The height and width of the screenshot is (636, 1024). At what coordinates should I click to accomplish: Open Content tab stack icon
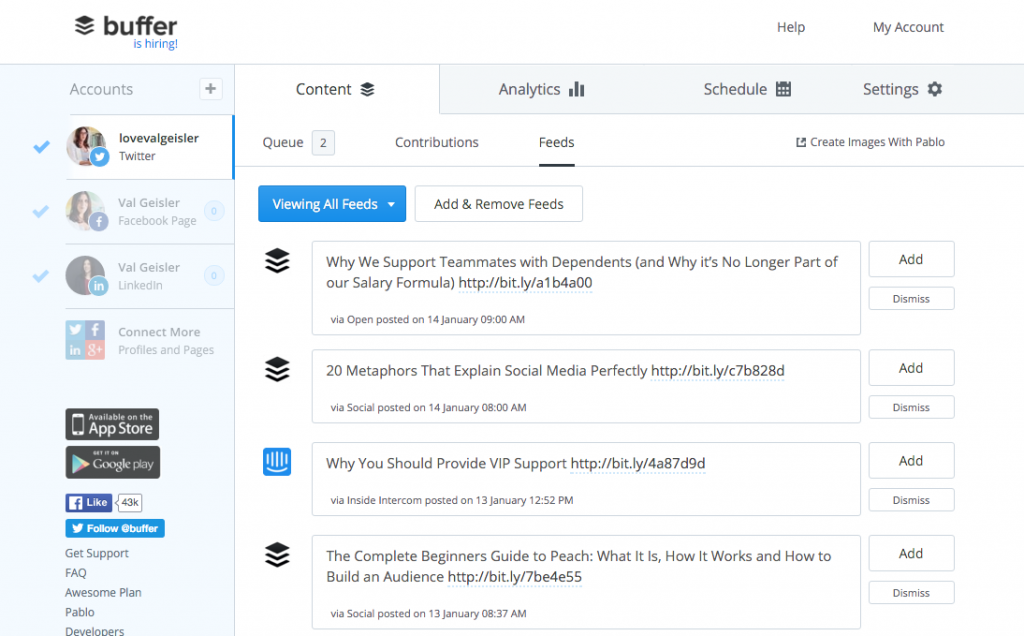pyautogui.click(x=368, y=89)
